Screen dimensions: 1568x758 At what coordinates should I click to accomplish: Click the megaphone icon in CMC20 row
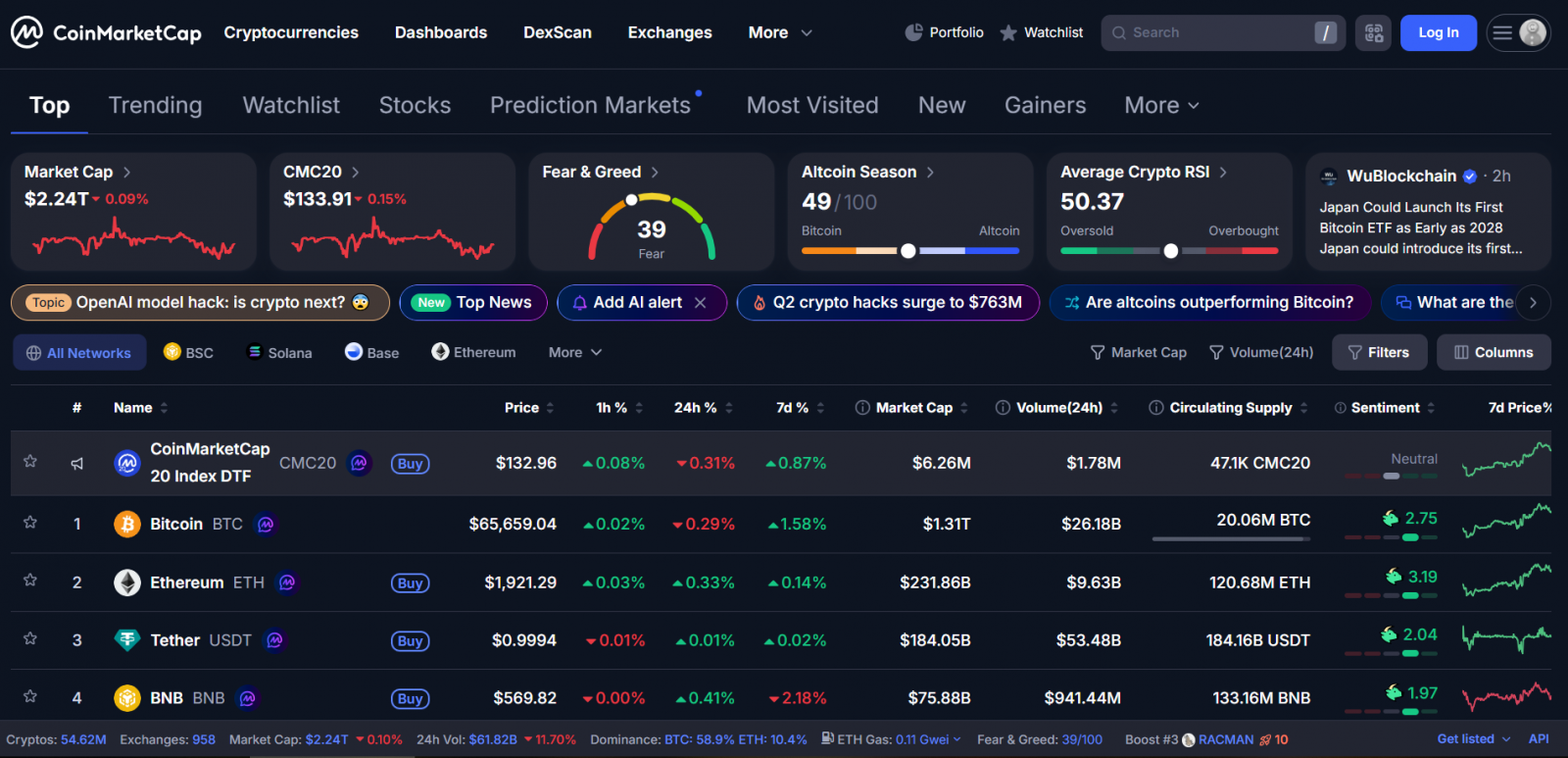click(77, 463)
